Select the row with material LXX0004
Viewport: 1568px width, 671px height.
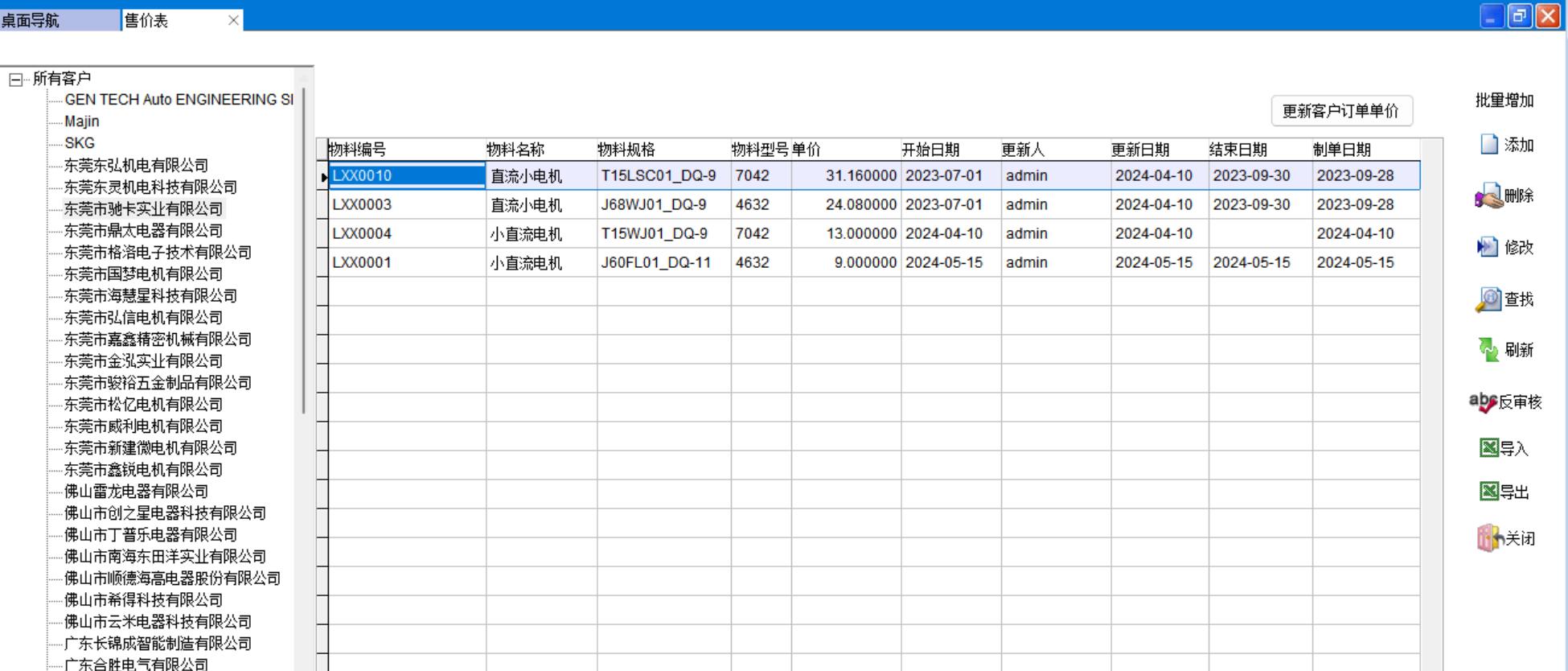tap(363, 234)
